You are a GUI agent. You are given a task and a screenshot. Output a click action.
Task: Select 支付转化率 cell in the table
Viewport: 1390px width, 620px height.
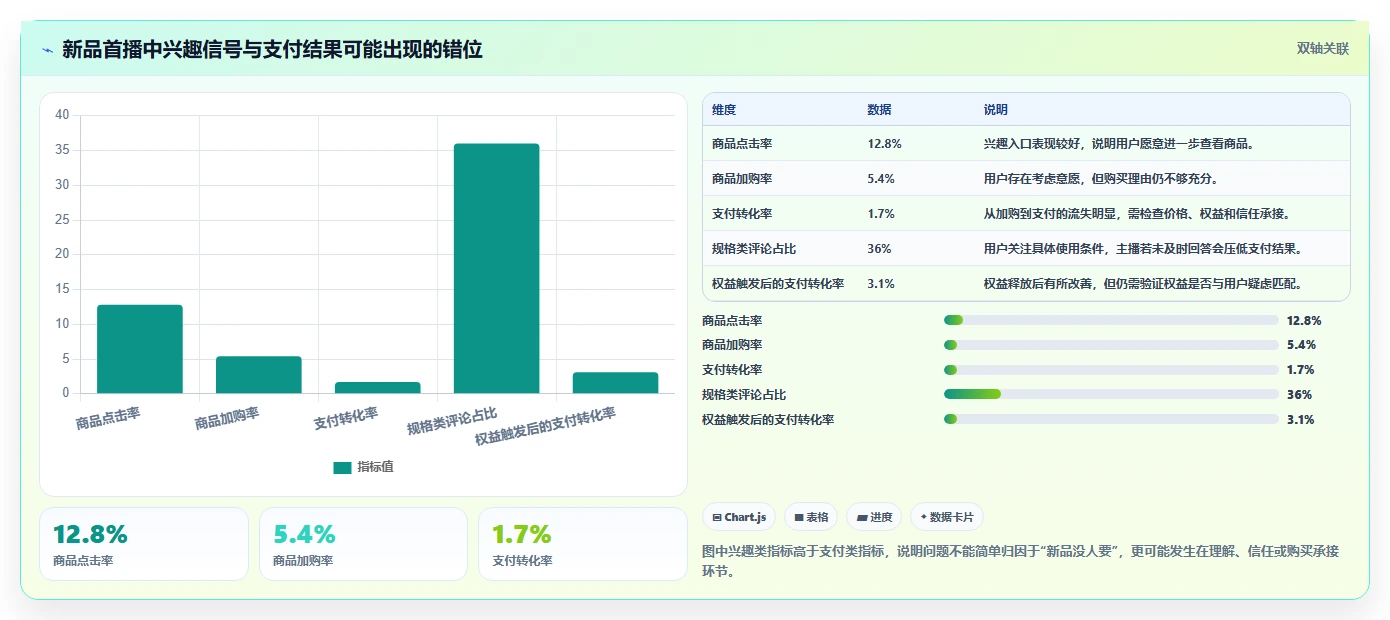(742, 214)
